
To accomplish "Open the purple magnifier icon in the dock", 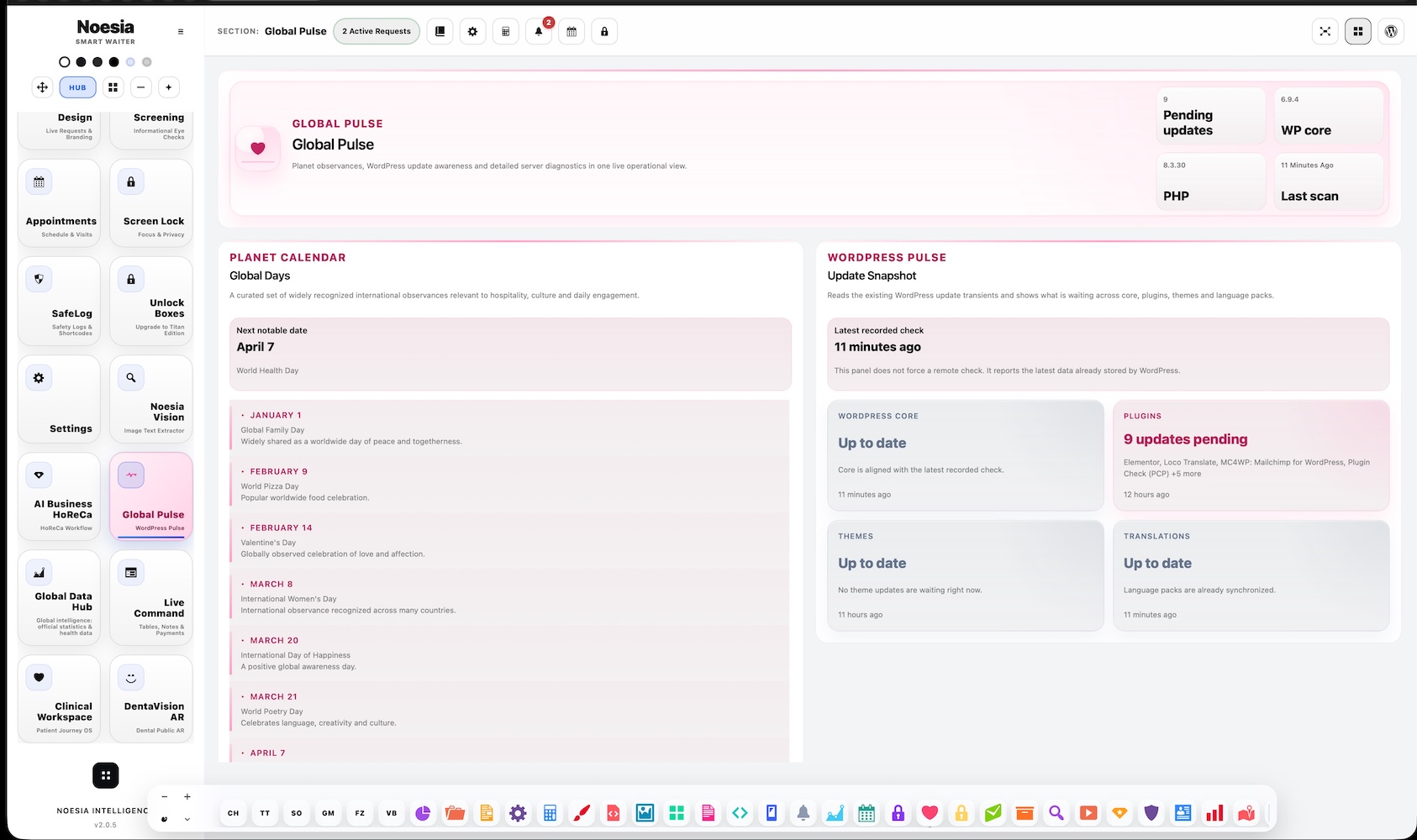I will [x=1056, y=812].
